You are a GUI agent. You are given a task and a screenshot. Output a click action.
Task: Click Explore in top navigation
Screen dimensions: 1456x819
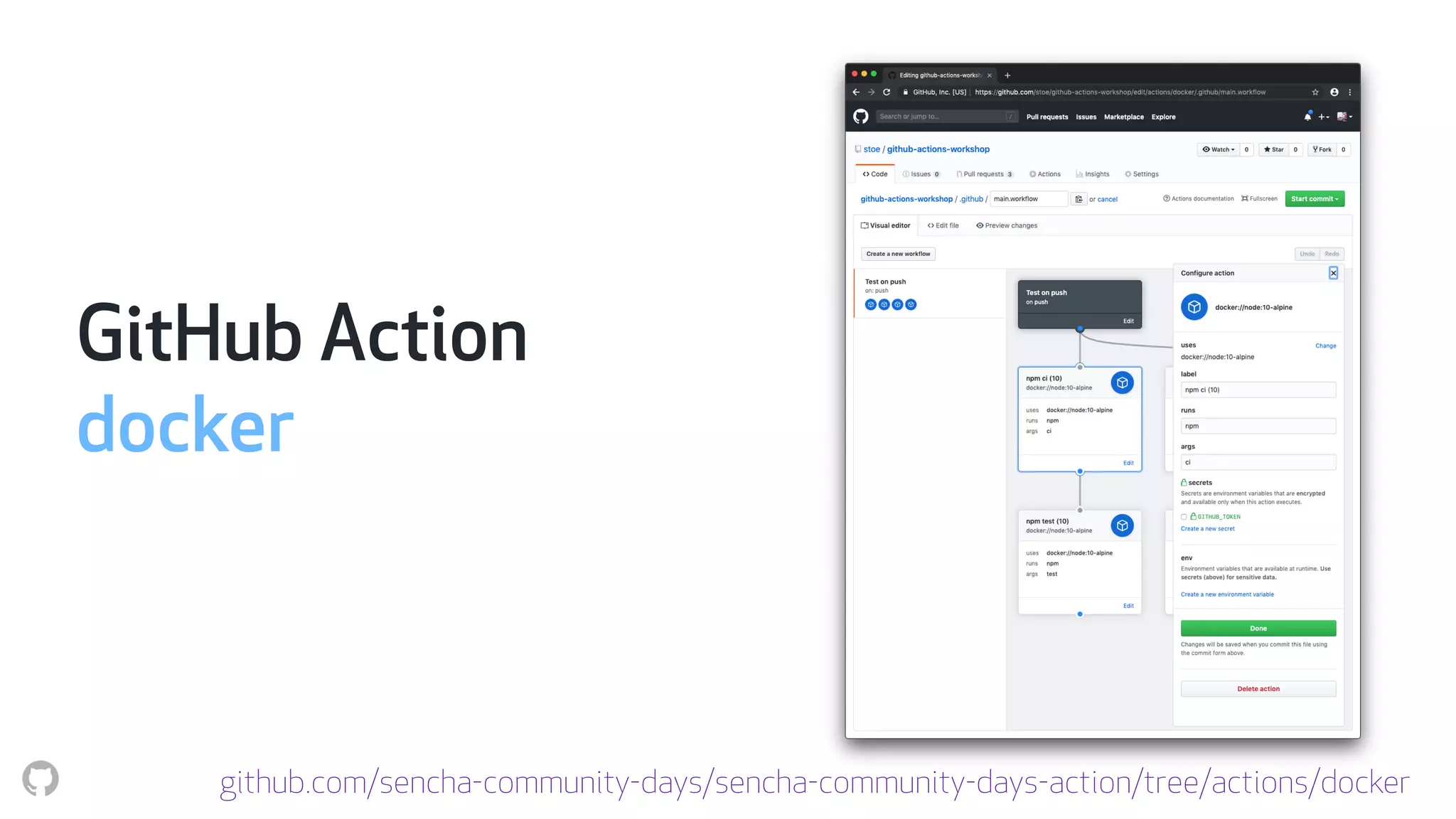(1164, 117)
